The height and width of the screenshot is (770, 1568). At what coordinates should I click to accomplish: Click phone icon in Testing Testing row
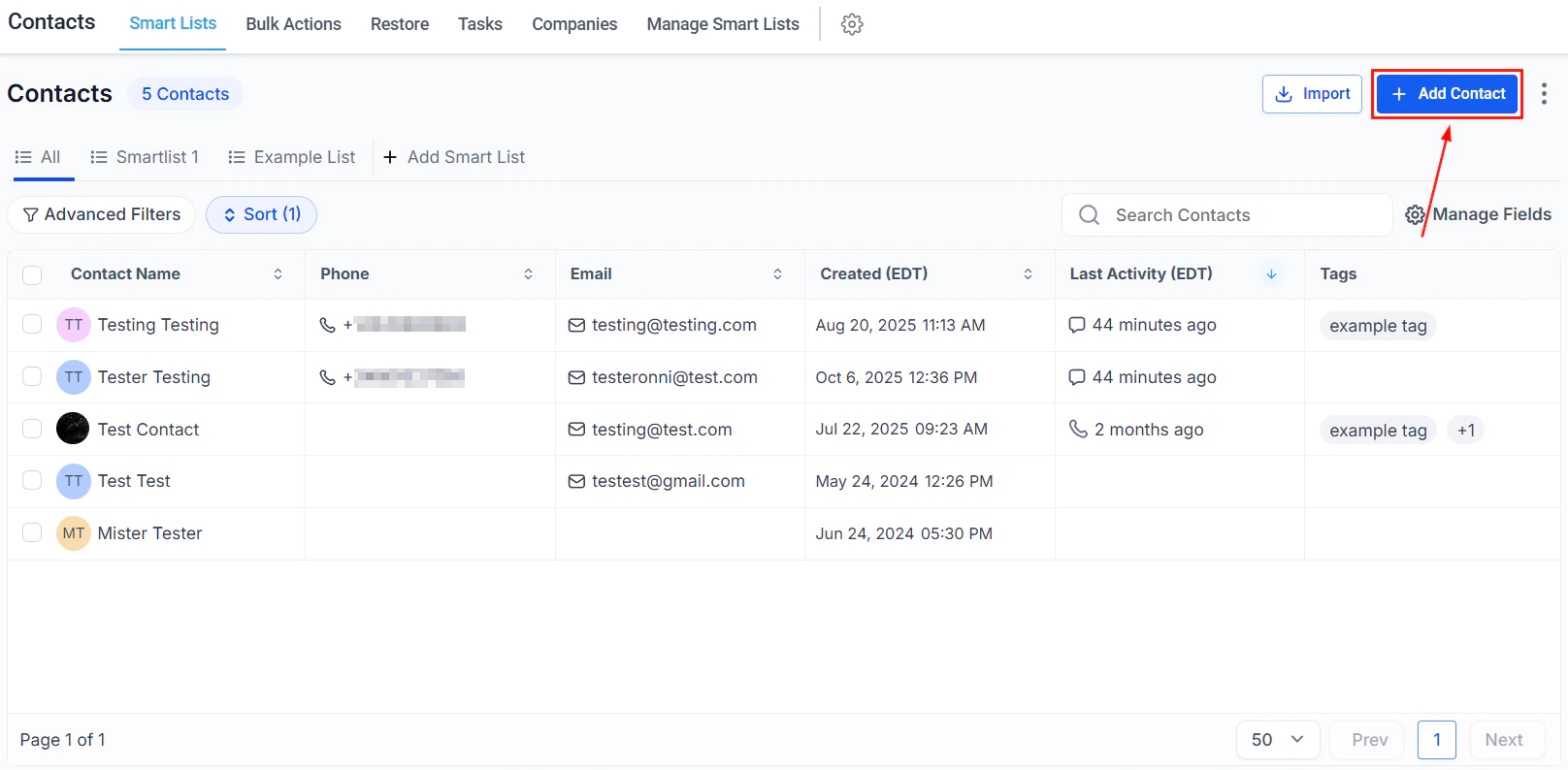[328, 325]
